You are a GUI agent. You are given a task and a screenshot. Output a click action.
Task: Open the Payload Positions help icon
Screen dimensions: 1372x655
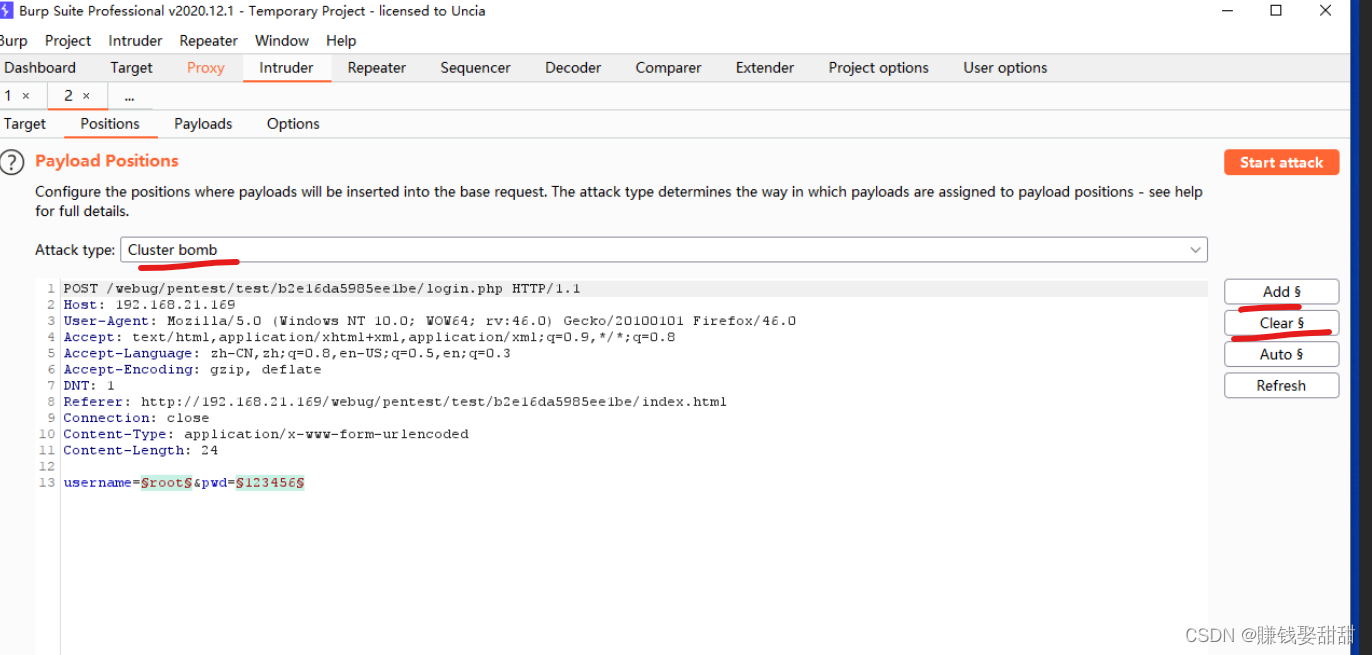coord(11,162)
